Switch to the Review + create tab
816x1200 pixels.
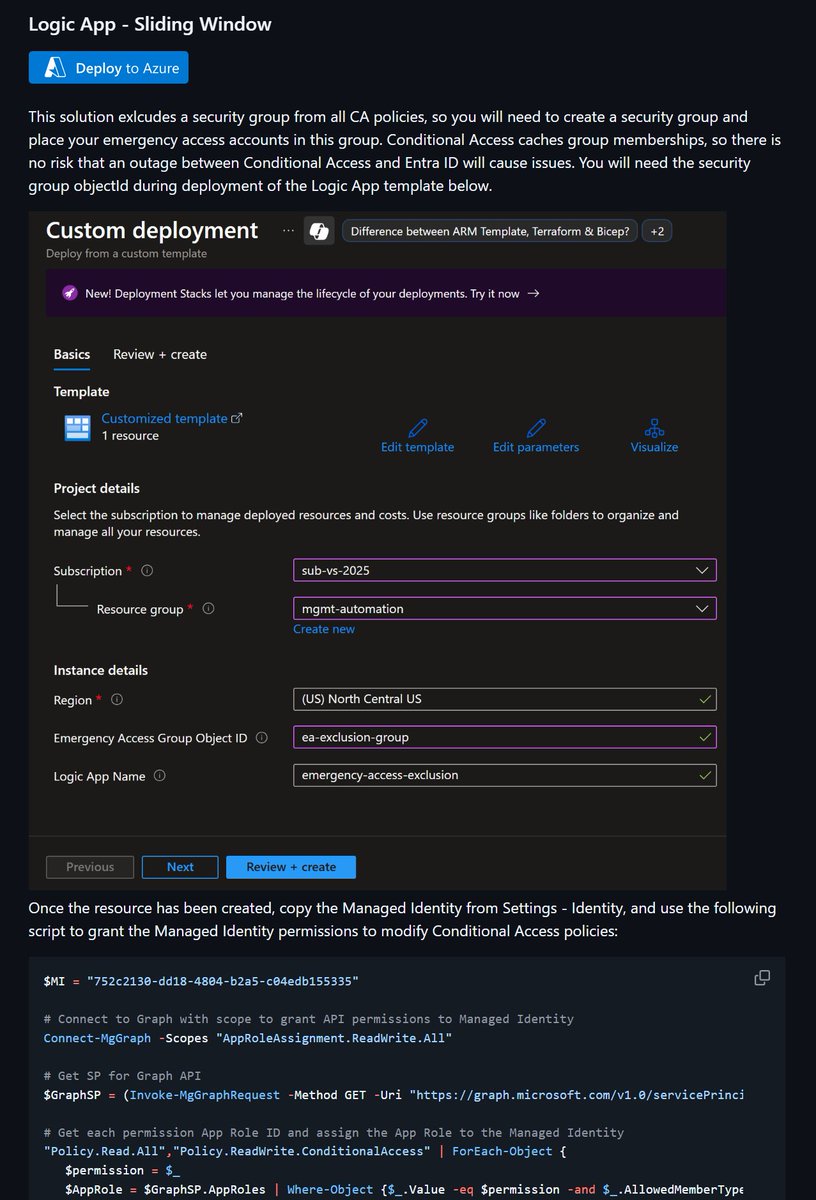[x=159, y=354]
